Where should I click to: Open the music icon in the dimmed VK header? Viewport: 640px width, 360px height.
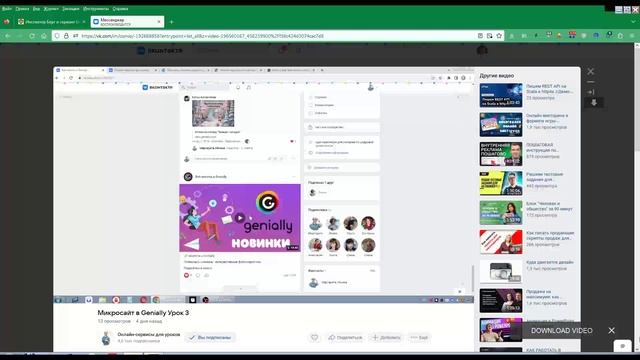[299, 50]
